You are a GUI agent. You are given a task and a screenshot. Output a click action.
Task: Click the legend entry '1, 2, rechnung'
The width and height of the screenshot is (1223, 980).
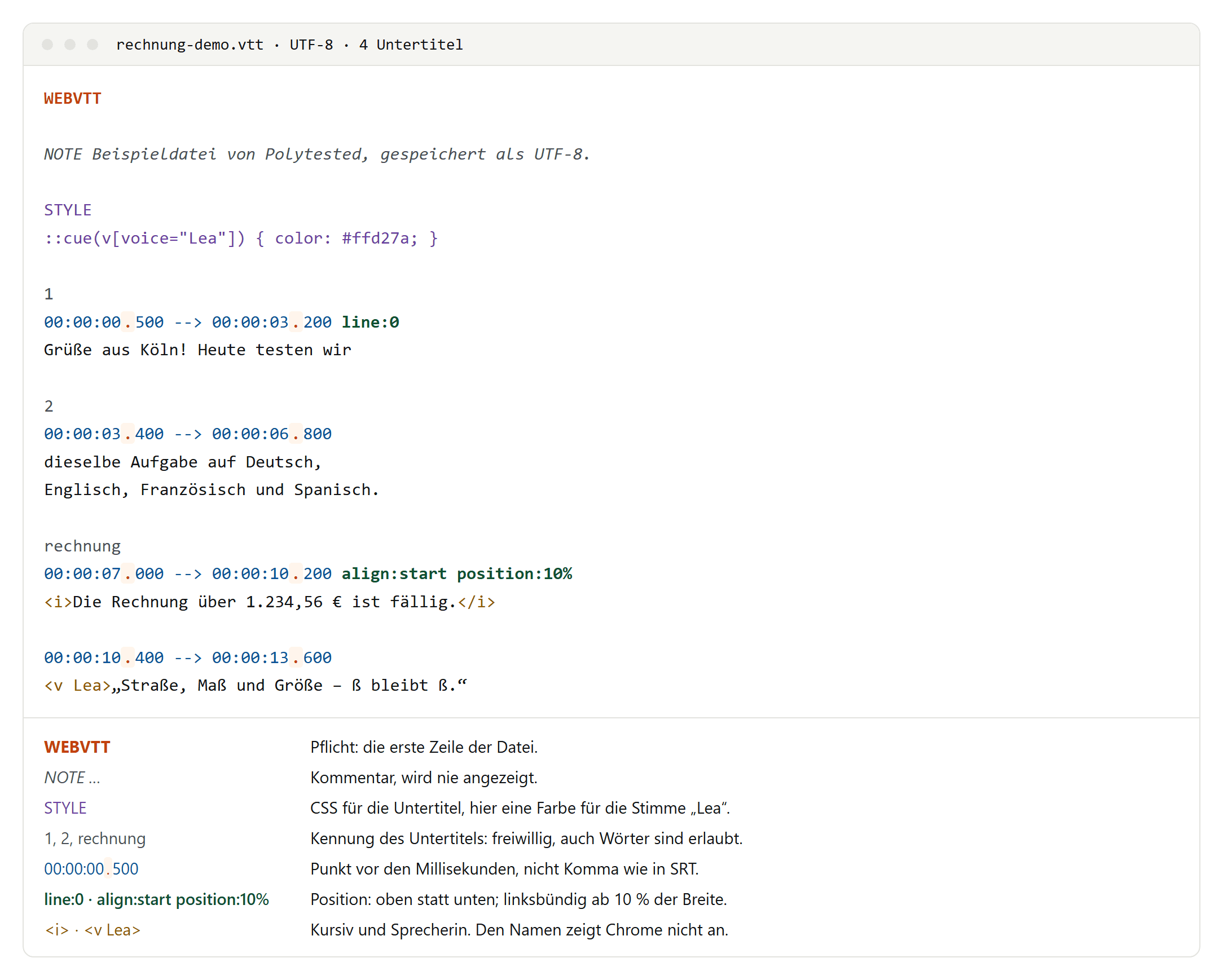[95, 839]
